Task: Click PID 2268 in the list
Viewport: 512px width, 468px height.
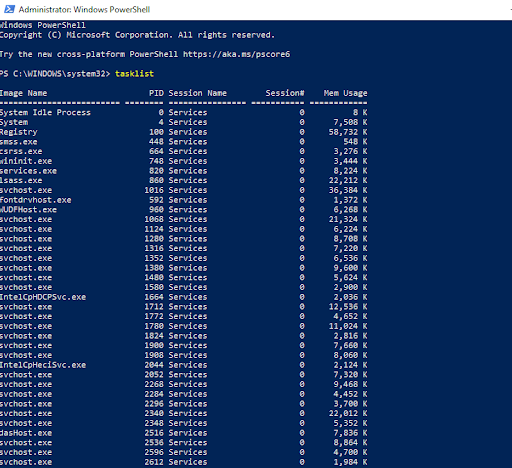Action: [154, 384]
